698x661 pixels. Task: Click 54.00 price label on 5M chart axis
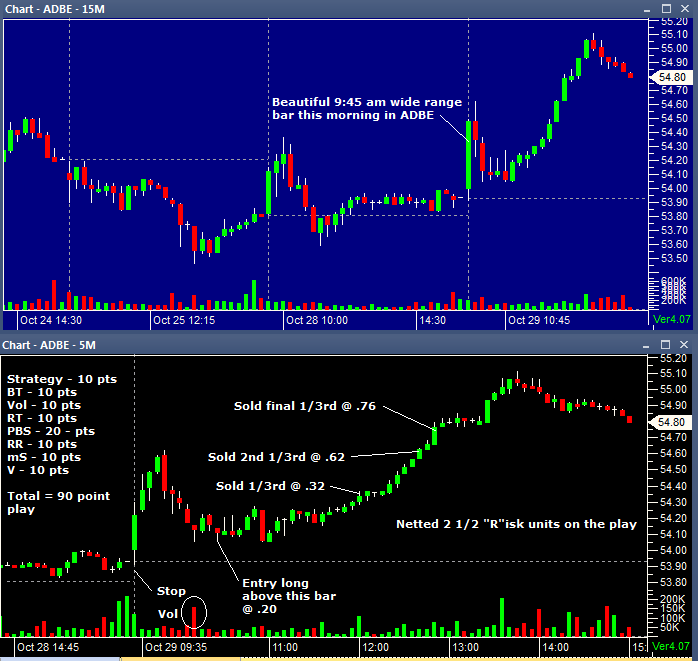(673, 550)
